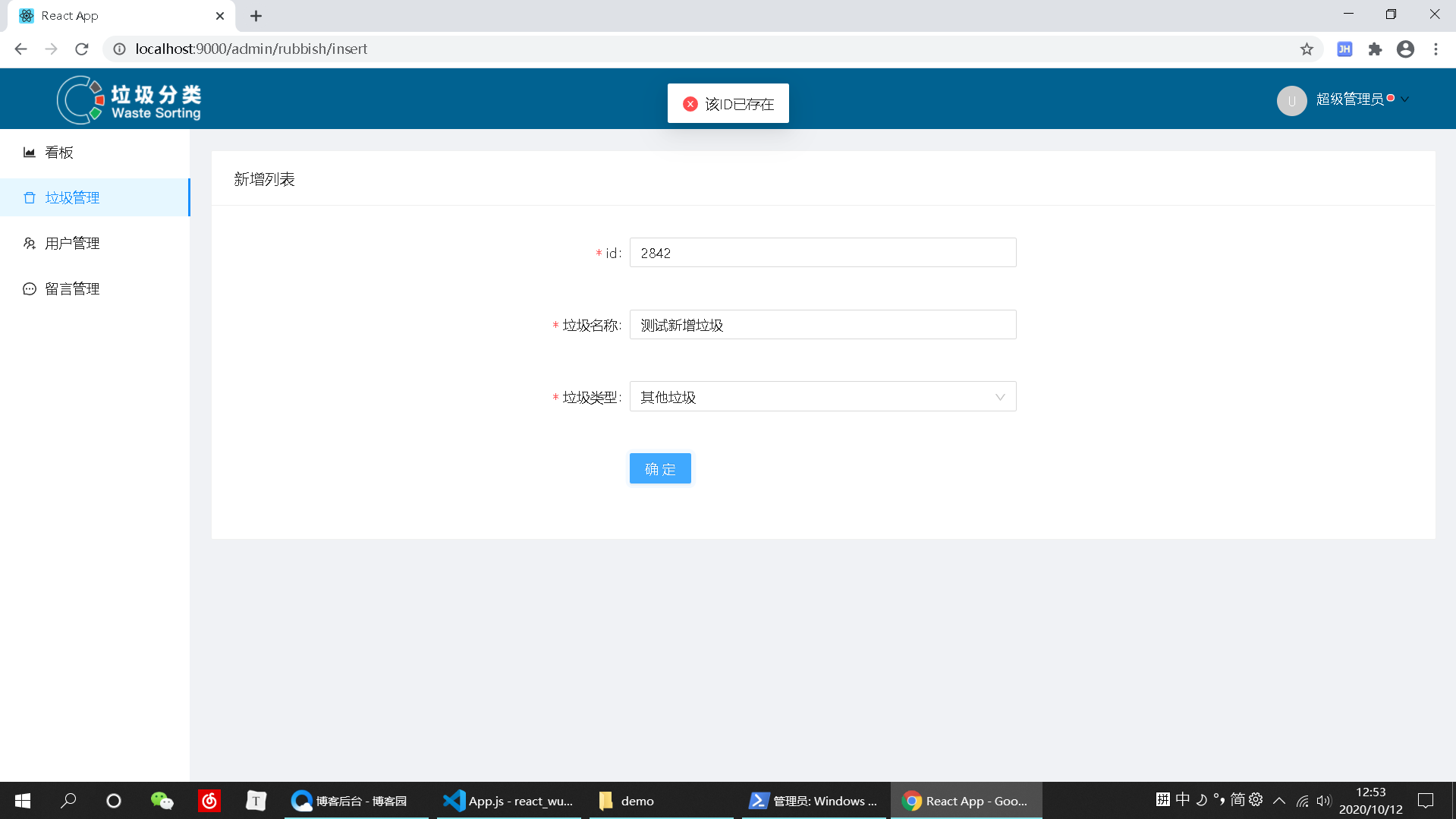
Task: Click the 垃圾名称 input field
Action: 822,325
